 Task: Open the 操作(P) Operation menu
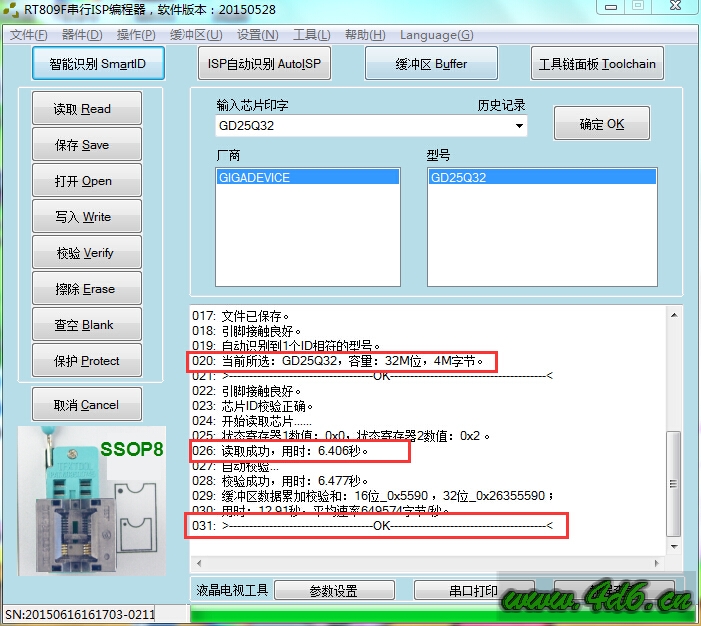coord(136,35)
